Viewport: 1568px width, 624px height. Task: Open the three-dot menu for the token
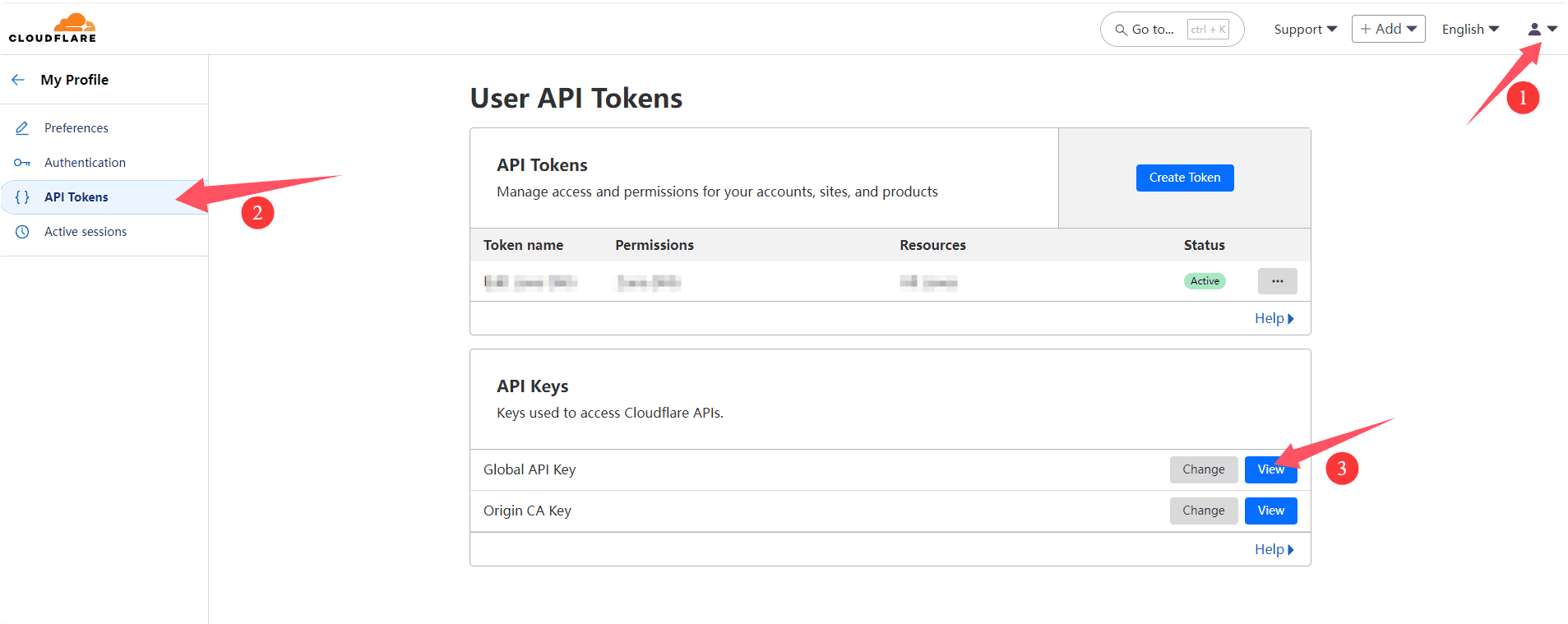(1277, 281)
